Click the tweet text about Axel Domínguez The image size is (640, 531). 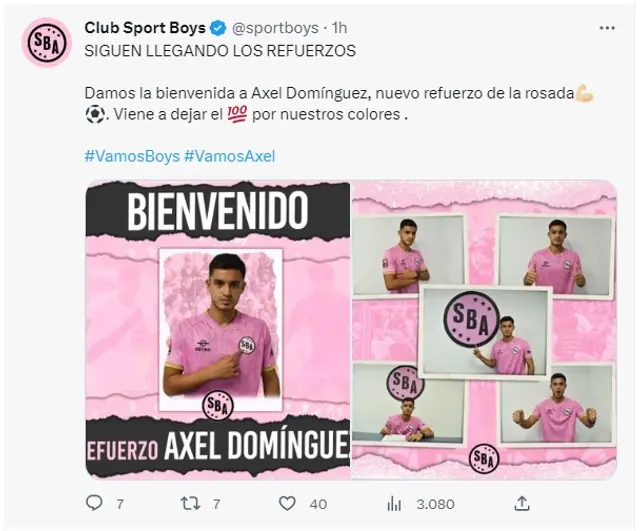coord(339,104)
